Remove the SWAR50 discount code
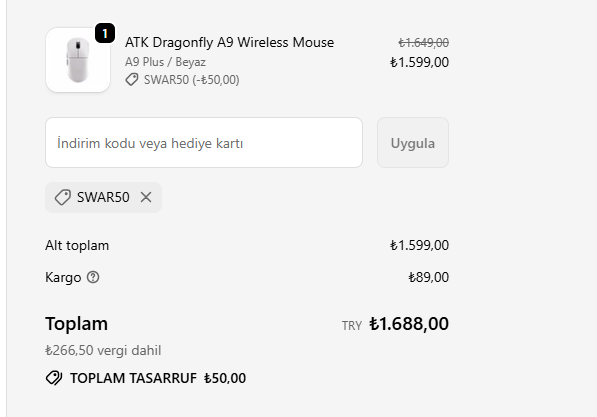 pos(146,197)
